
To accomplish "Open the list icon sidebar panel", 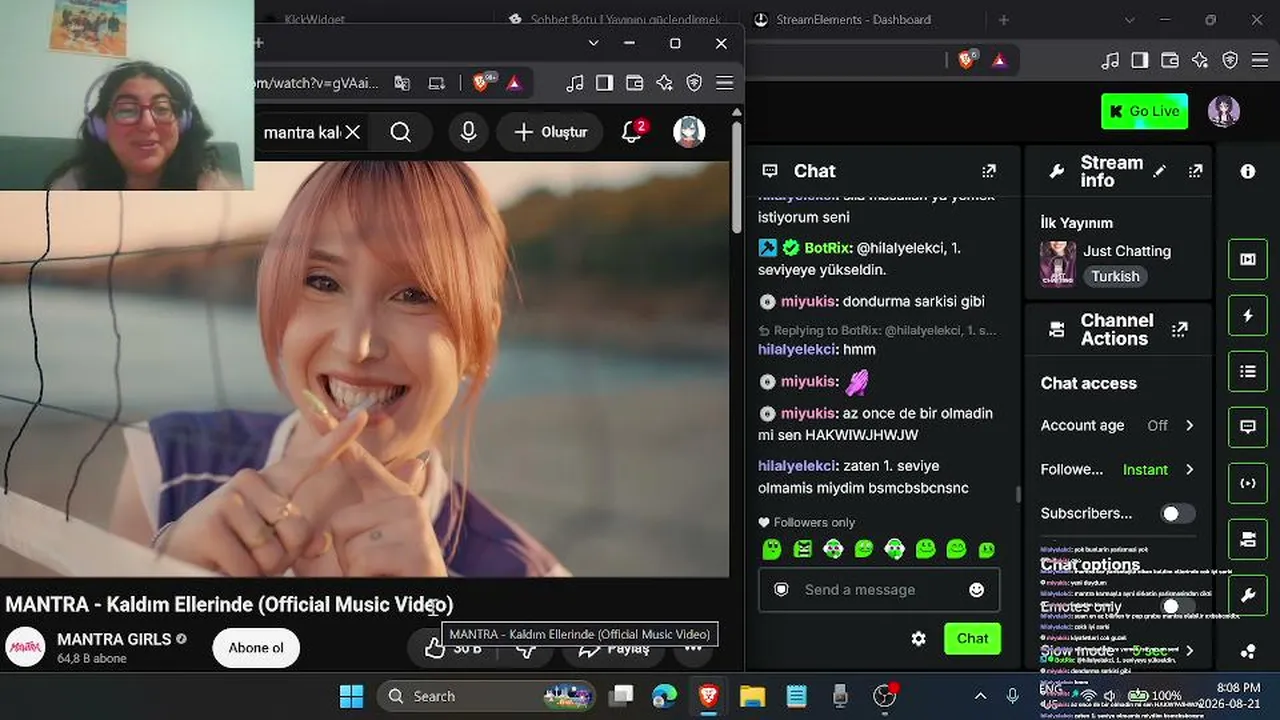I will pyautogui.click(x=1248, y=372).
